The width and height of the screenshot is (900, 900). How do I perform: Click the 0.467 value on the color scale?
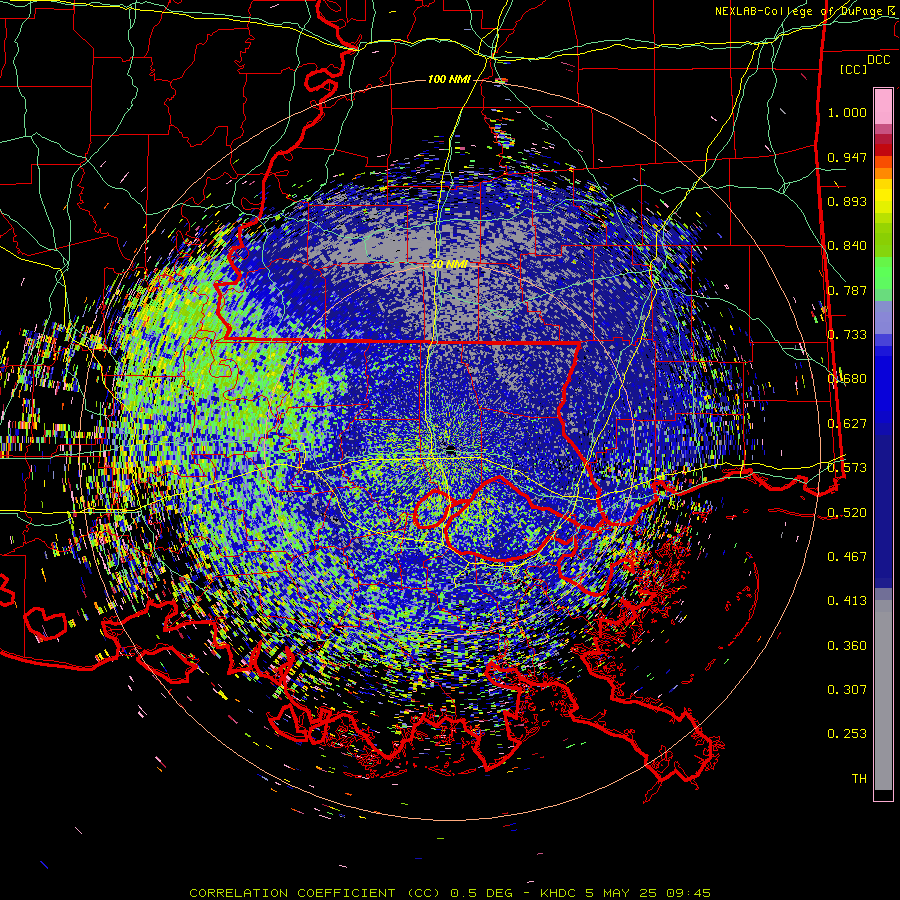click(847, 557)
